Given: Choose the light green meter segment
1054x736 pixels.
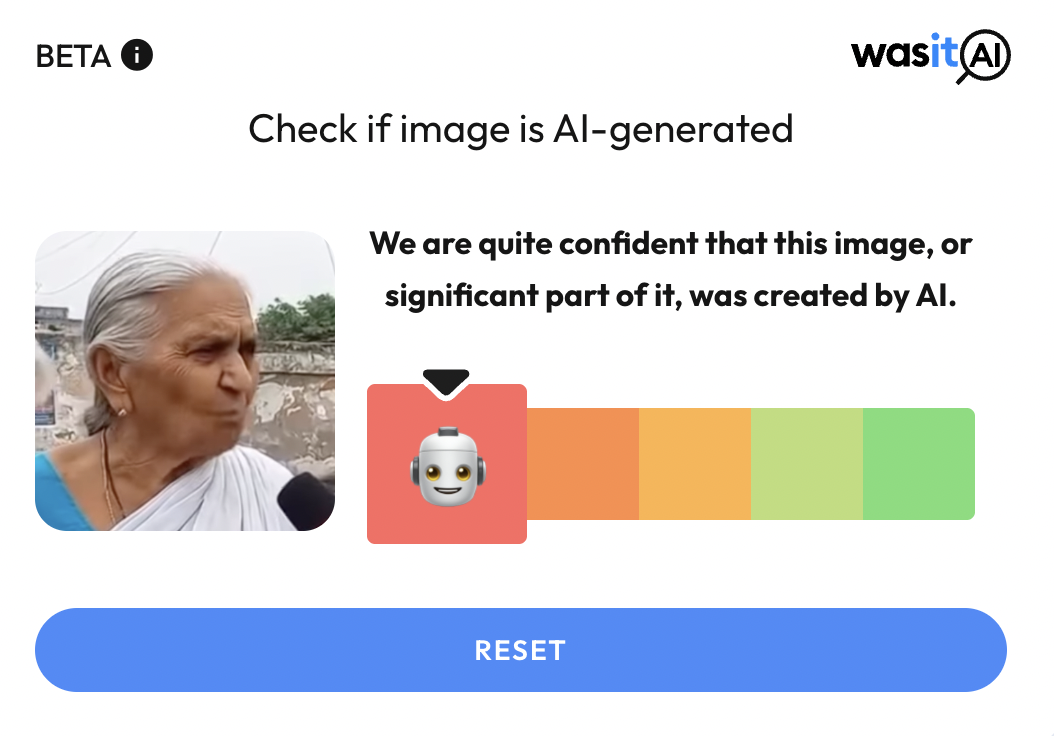Looking at the screenshot, I should (x=807, y=464).
